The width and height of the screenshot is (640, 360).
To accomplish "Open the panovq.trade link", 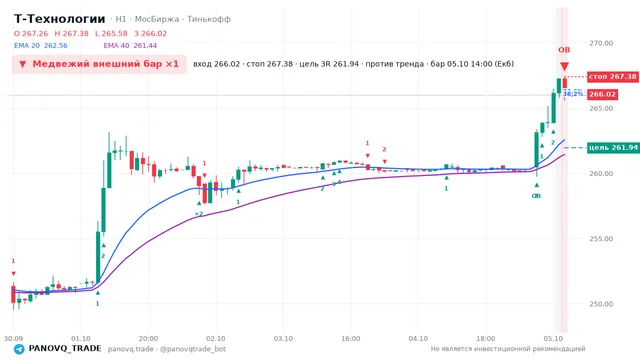I will tap(131, 349).
